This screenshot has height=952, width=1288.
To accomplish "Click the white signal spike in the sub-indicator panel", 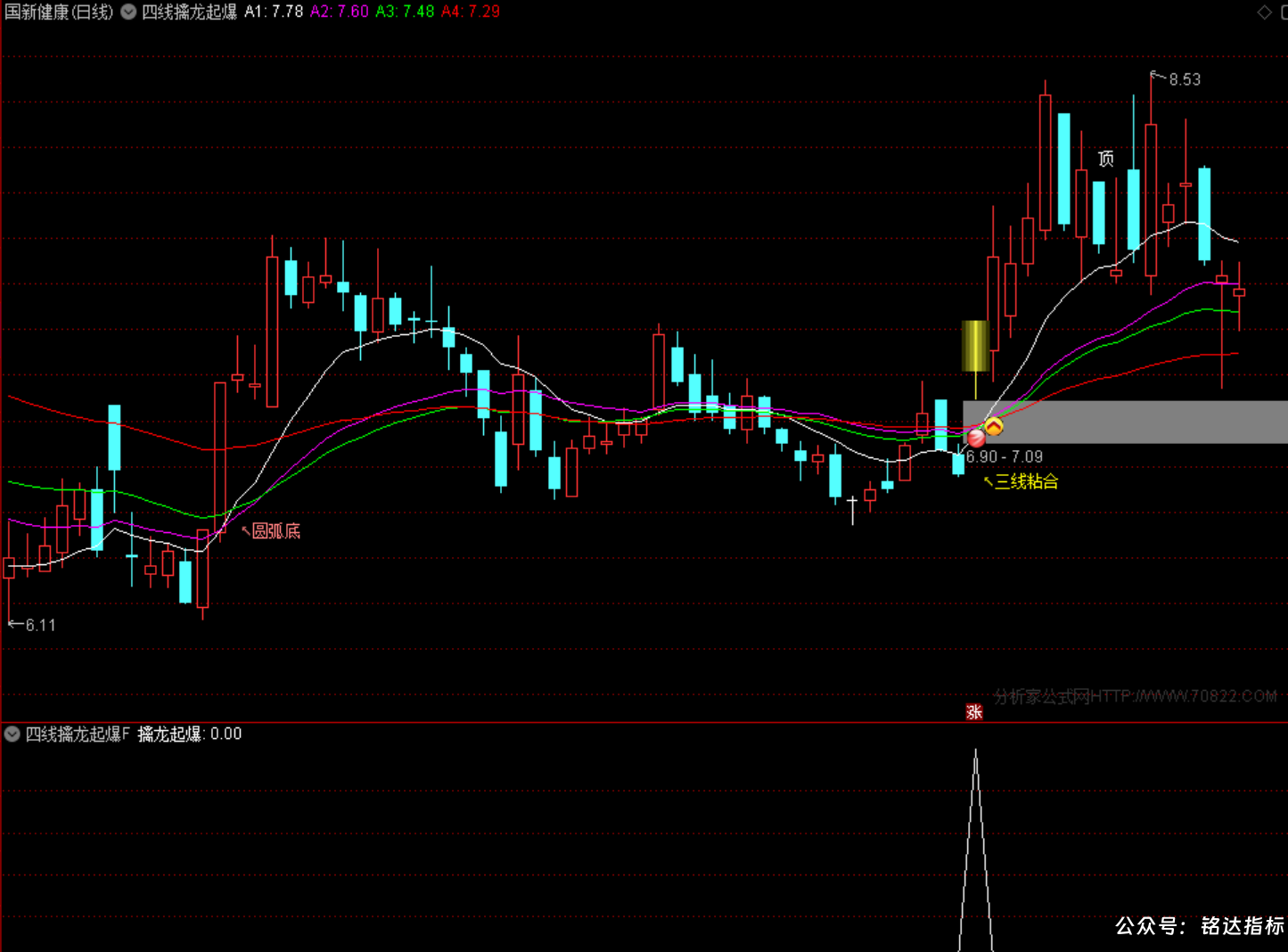I will click(x=976, y=849).
